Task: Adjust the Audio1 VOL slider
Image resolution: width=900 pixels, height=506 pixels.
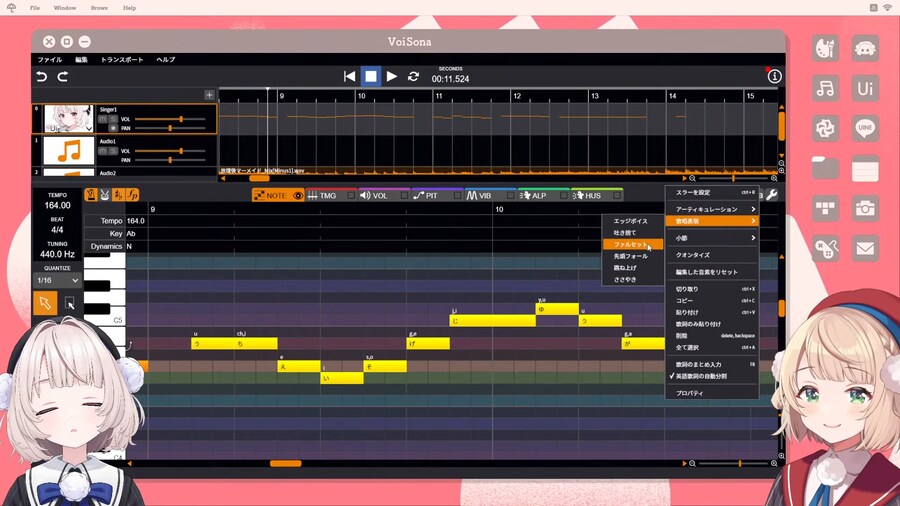Action: tap(170, 151)
